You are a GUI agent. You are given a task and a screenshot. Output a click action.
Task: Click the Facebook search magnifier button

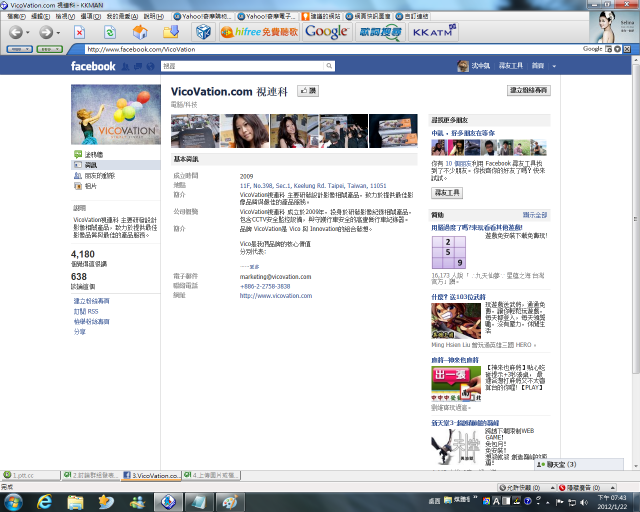click(329, 66)
